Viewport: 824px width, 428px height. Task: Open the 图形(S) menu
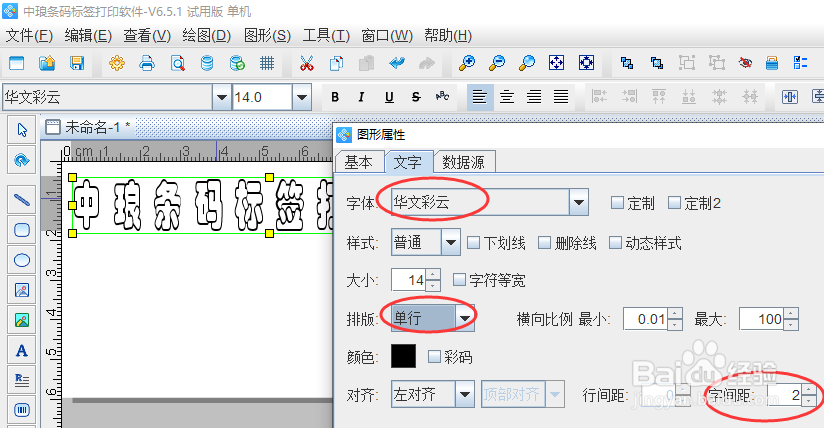tap(267, 36)
